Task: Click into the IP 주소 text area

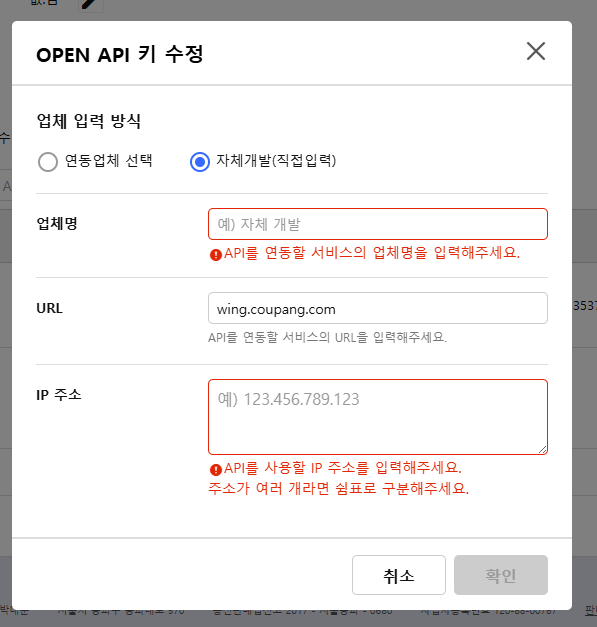Action: (377, 417)
